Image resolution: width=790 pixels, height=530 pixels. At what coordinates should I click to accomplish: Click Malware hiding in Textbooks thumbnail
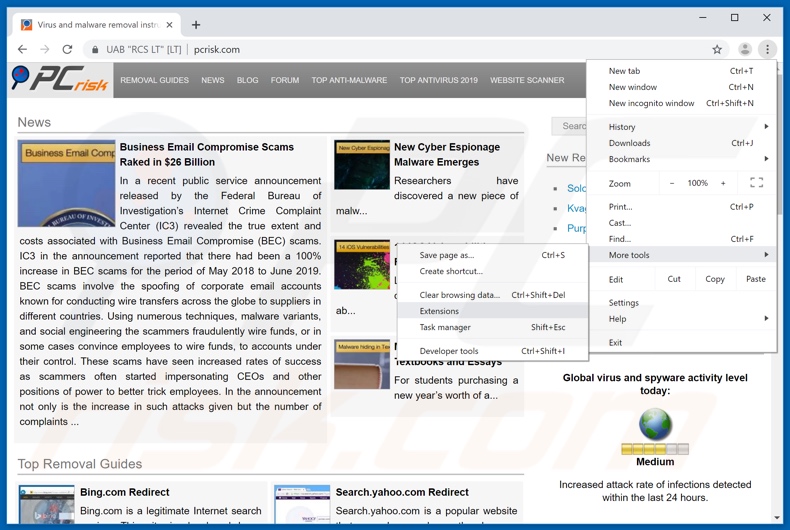362,364
